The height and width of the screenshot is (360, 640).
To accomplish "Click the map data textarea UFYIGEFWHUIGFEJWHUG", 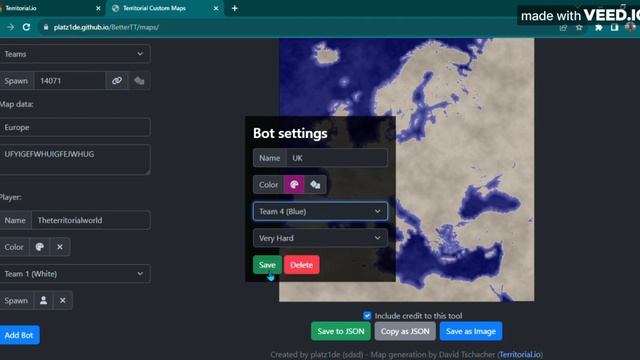I will pos(74,159).
